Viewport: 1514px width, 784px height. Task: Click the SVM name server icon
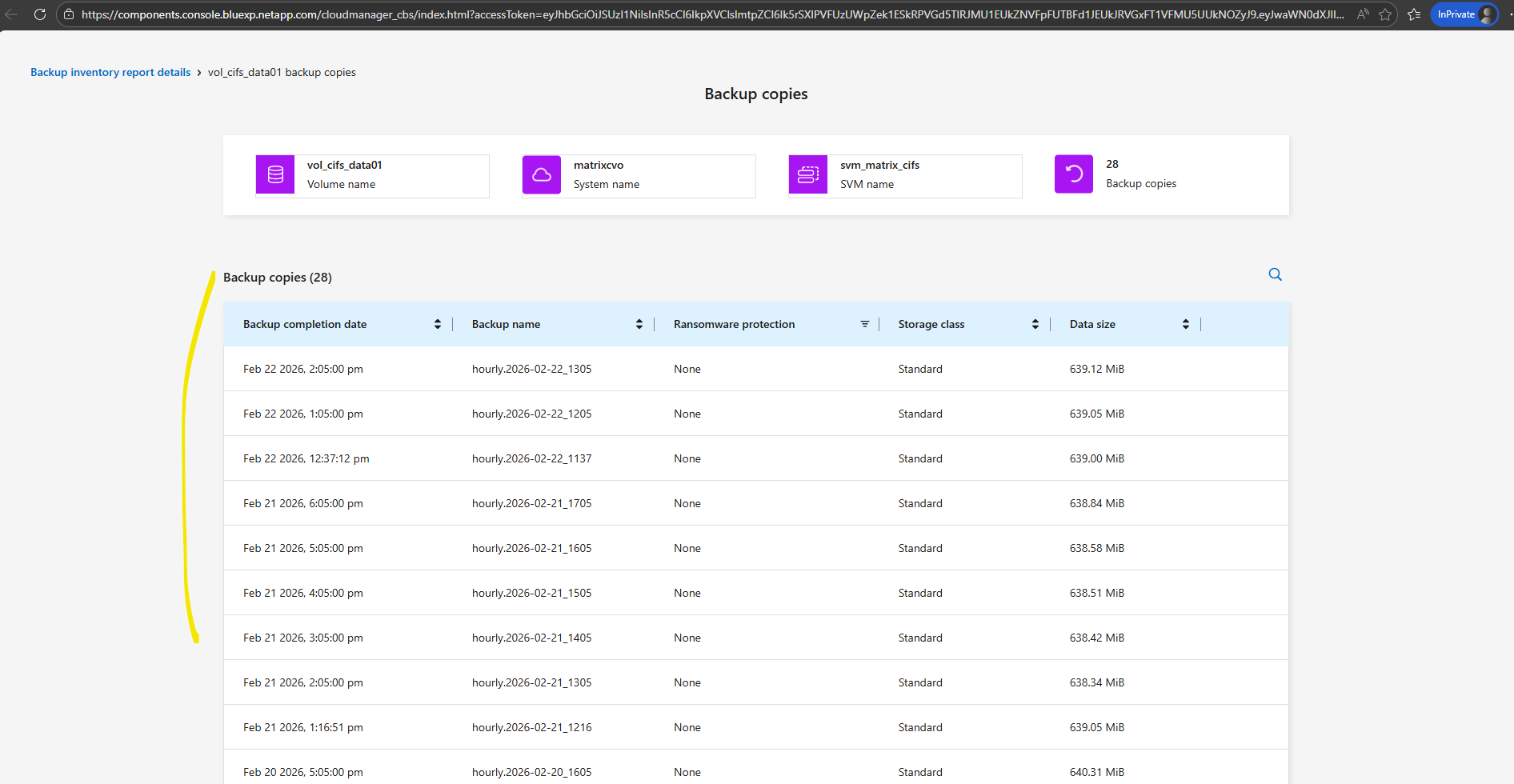pos(808,174)
